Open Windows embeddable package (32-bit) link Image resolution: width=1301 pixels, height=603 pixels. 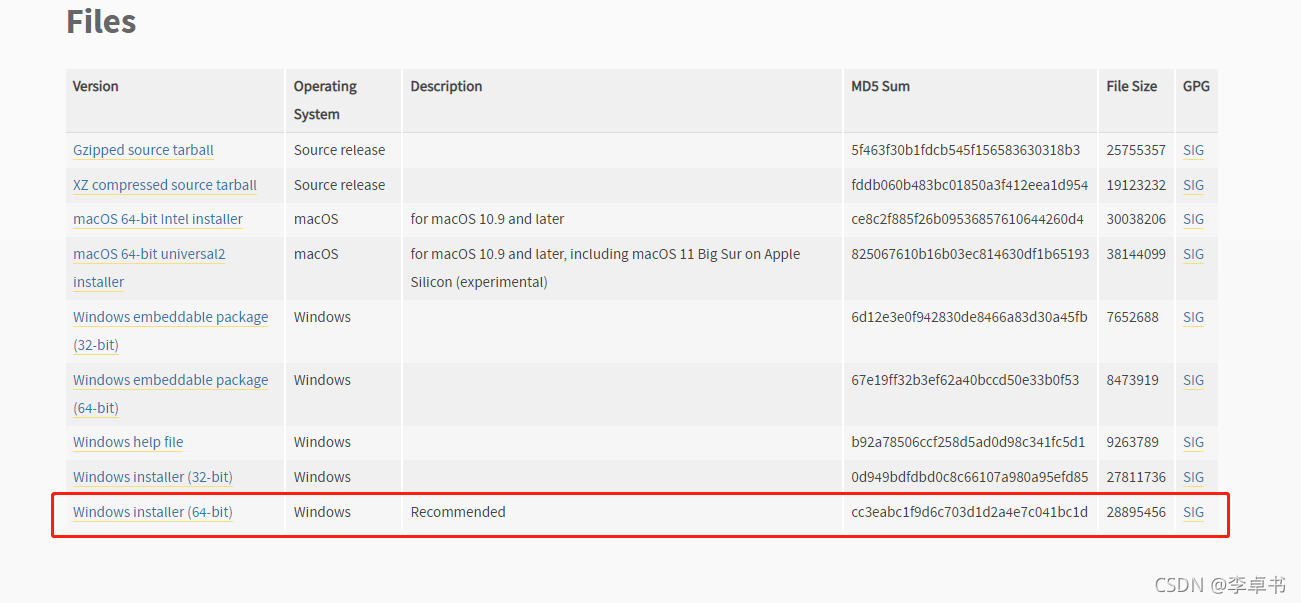170,331
